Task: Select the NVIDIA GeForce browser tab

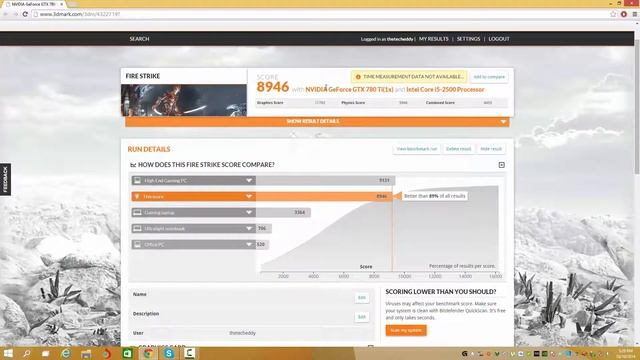Action: pyautogui.click(x=34, y=4)
